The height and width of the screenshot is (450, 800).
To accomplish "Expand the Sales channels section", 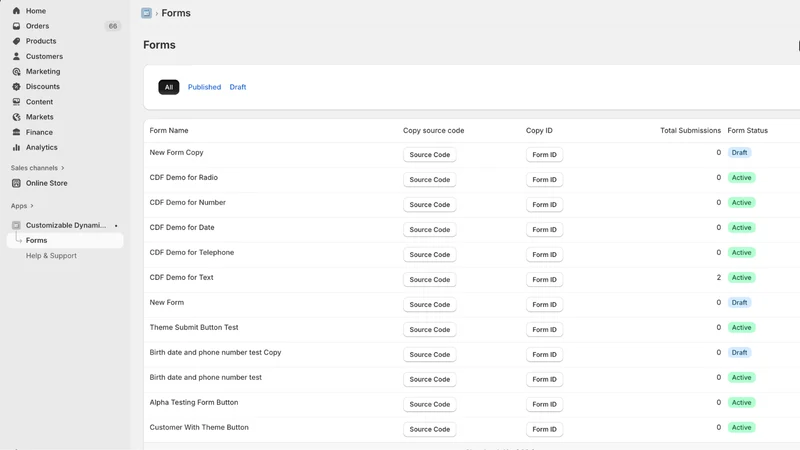I will click(37, 168).
